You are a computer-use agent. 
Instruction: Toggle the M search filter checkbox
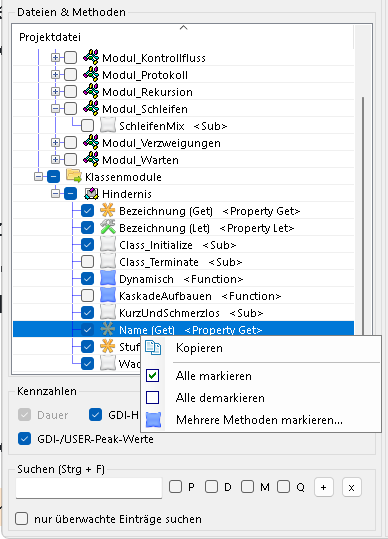coord(247,487)
